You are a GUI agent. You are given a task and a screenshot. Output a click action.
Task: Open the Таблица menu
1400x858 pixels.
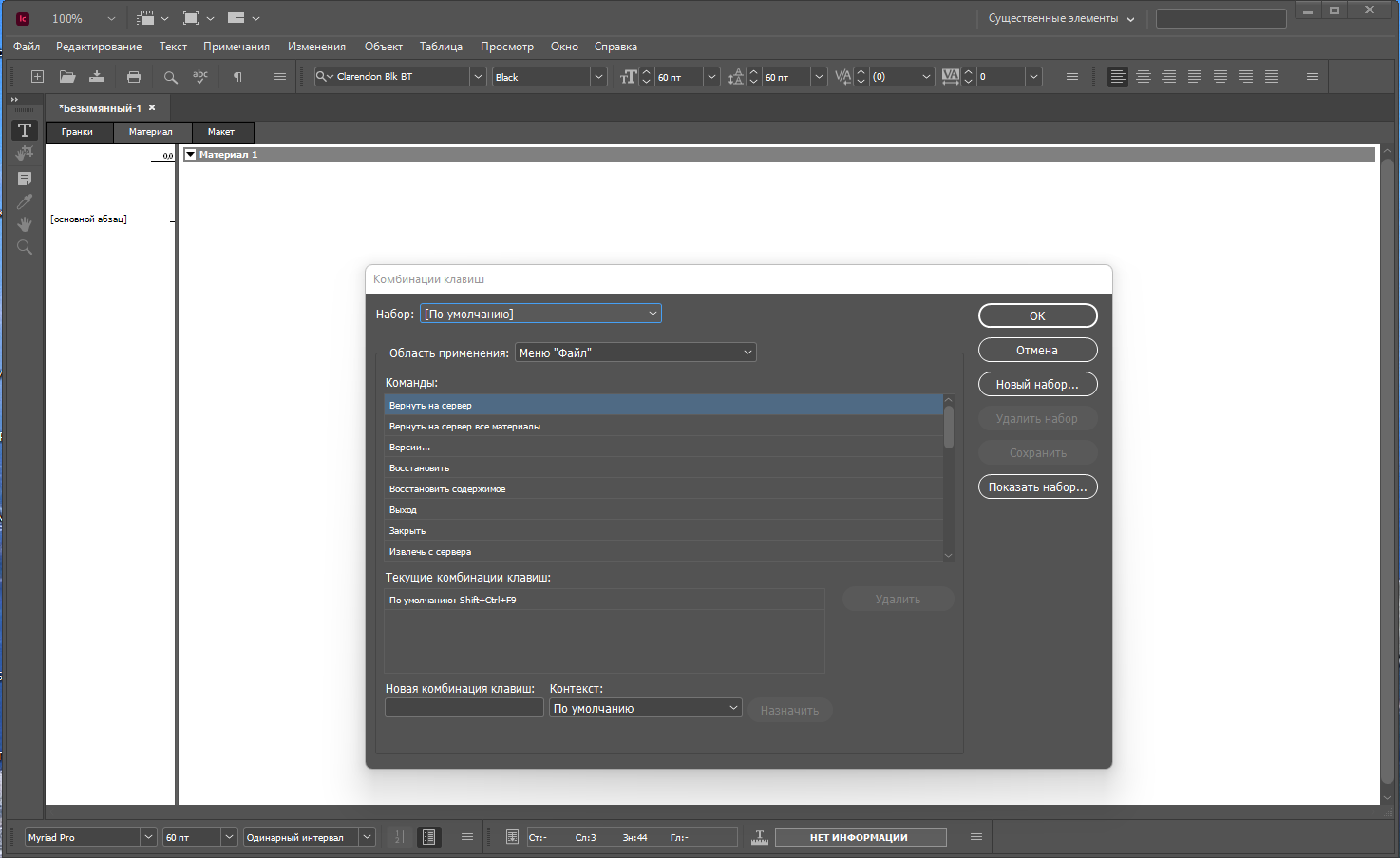(441, 47)
